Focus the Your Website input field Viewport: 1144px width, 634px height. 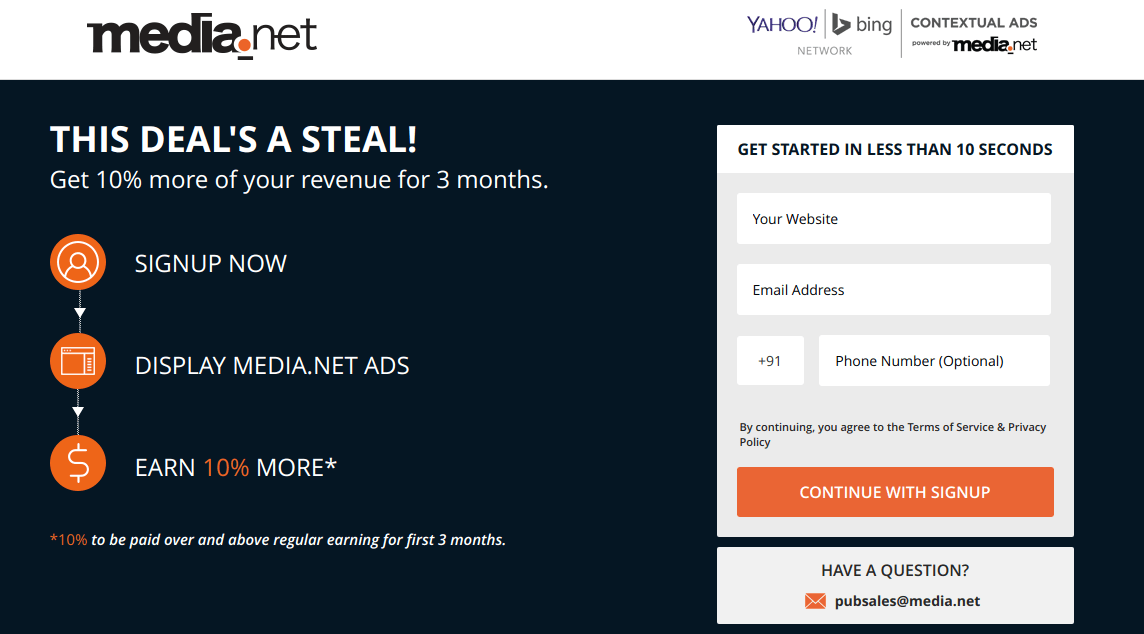[894, 219]
